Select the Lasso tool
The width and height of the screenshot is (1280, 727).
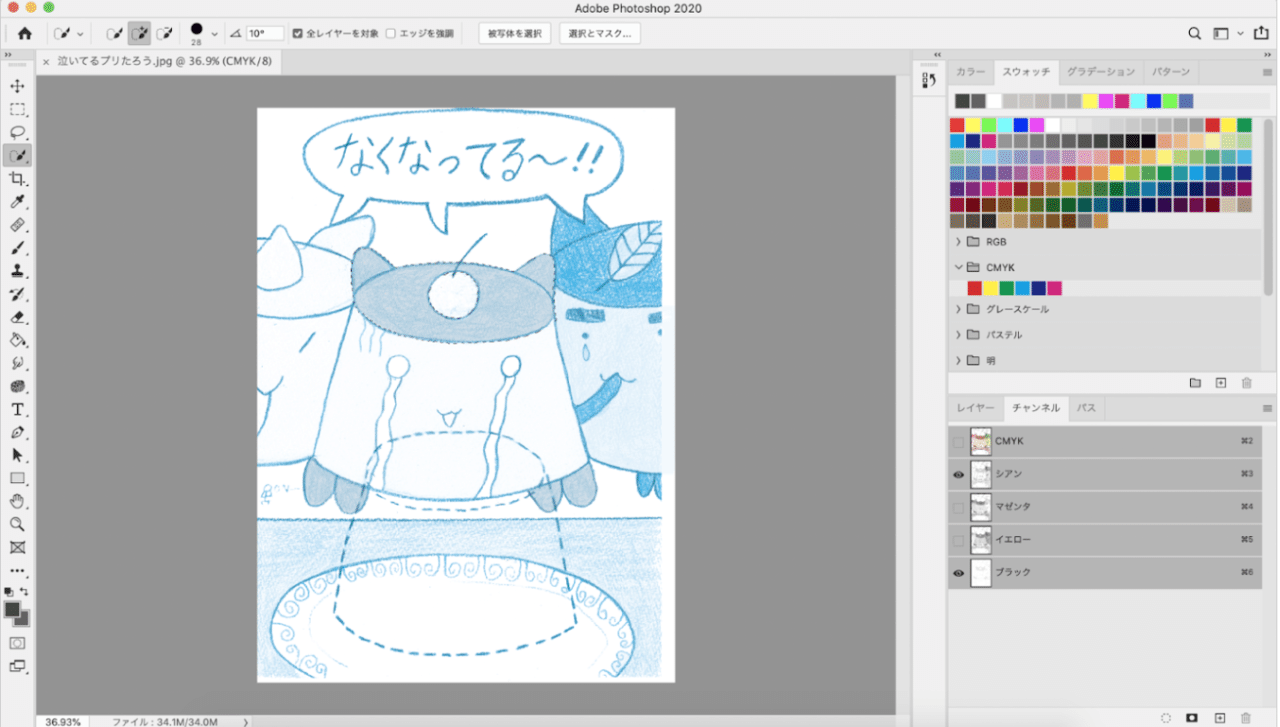tap(17, 132)
